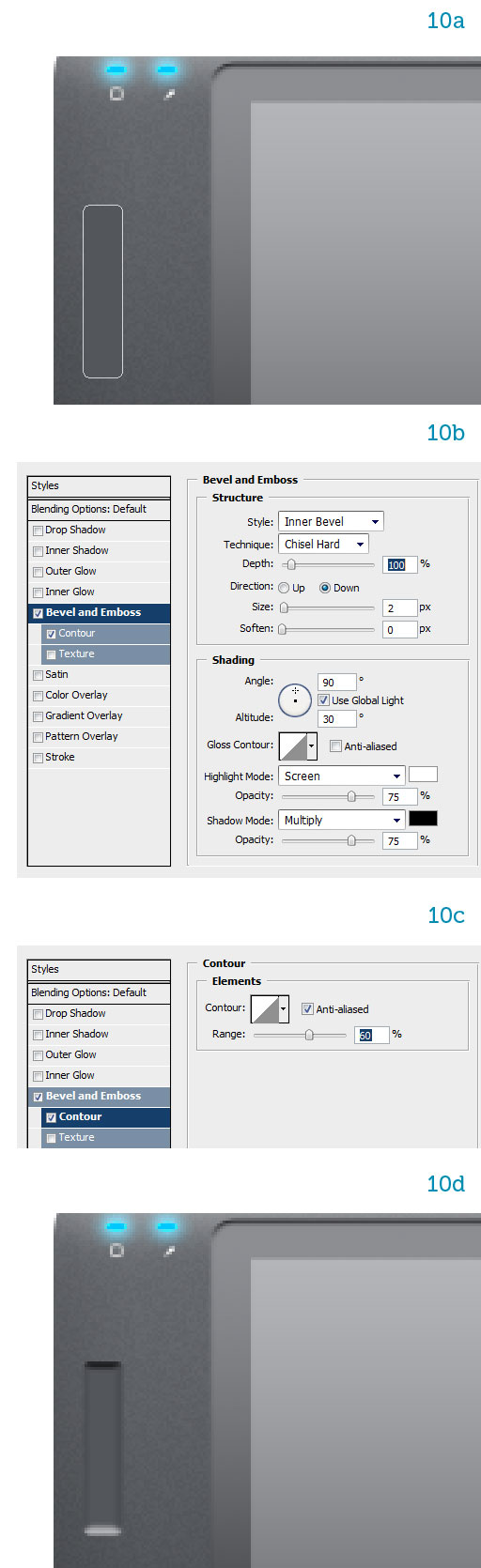Click the Size input field showing 2
Image resolution: width=481 pixels, height=1568 pixels.
pos(399,608)
